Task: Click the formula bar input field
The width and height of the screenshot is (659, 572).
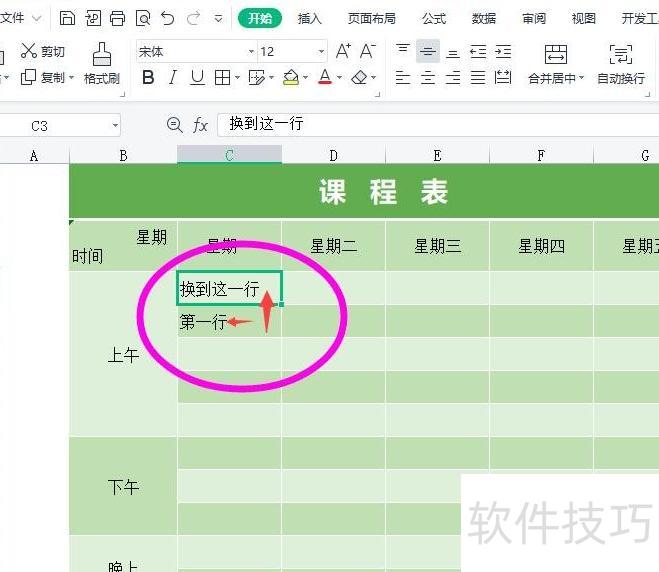Action: point(438,124)
